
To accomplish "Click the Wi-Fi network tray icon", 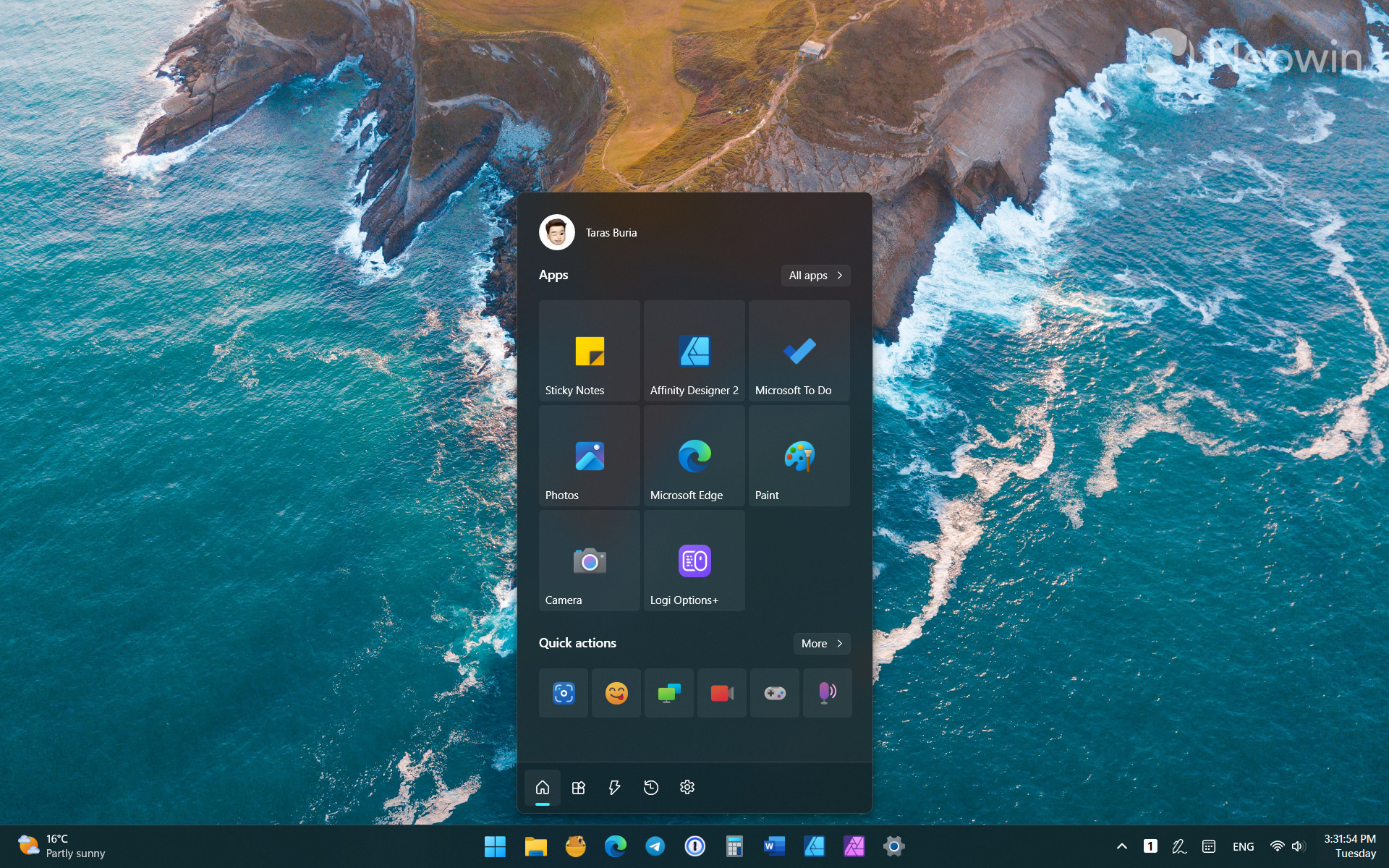I will (x=1278, y=846).
